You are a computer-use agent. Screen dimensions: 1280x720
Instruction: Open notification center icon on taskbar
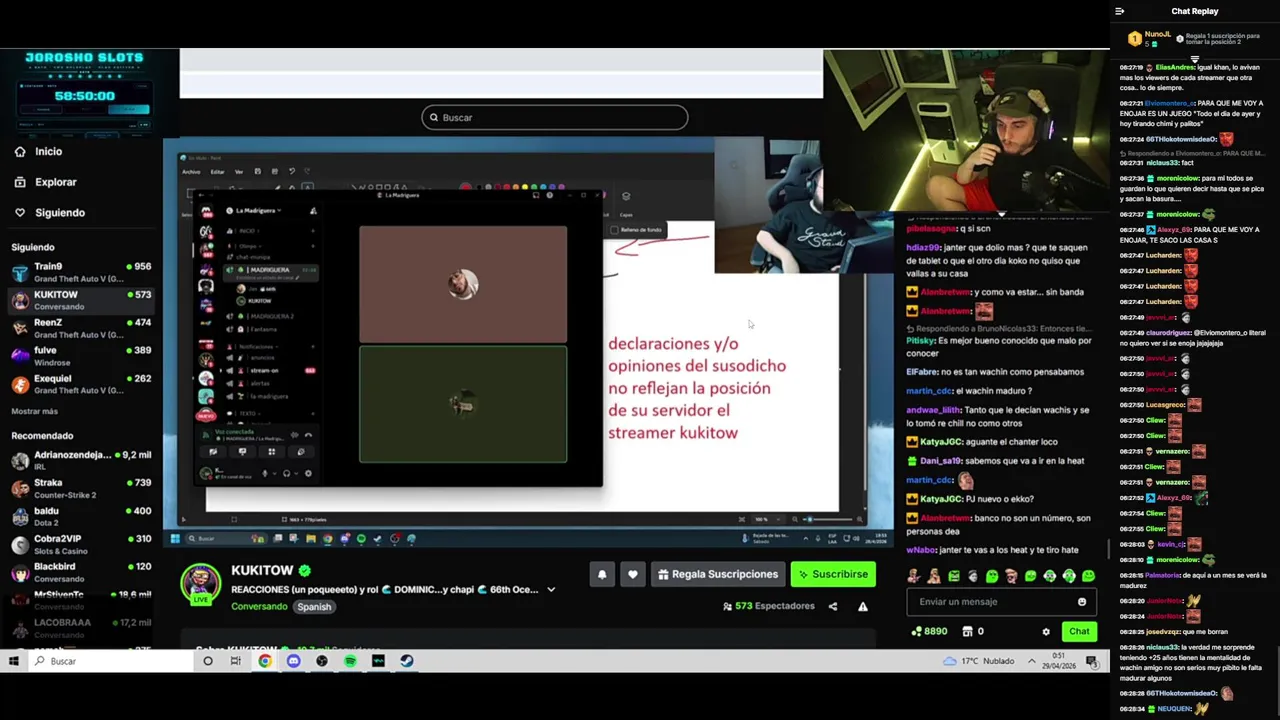[1092, 661]
